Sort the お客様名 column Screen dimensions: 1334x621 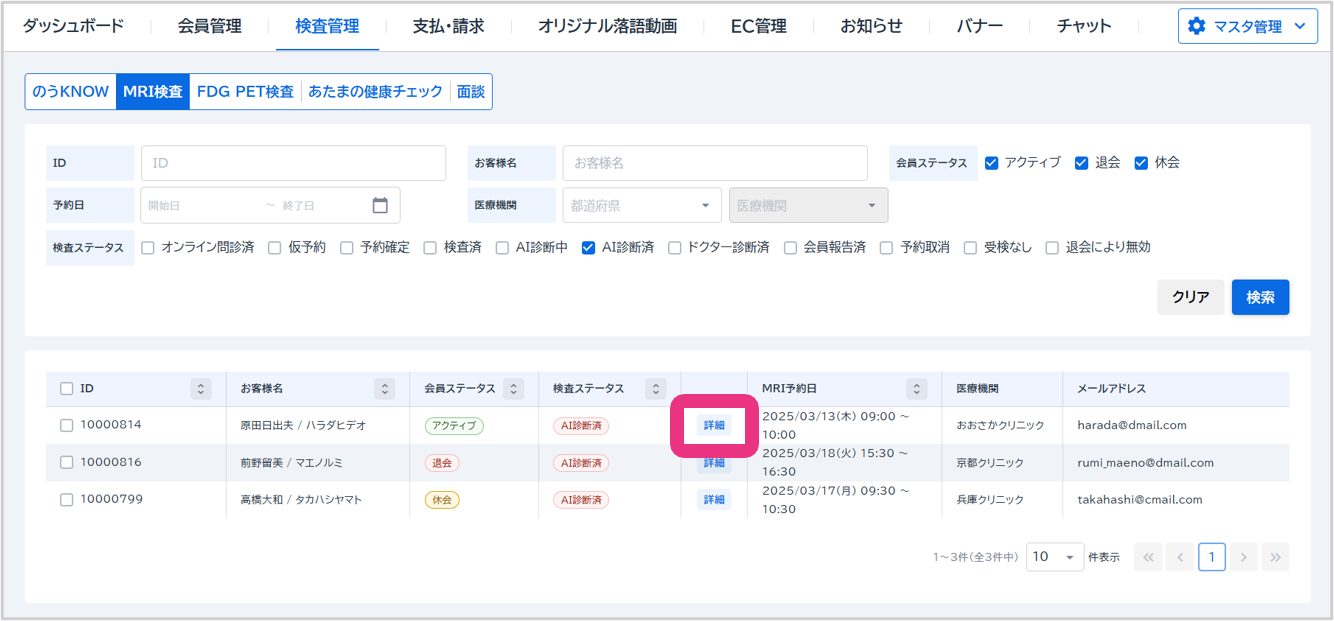pos(384,389)
